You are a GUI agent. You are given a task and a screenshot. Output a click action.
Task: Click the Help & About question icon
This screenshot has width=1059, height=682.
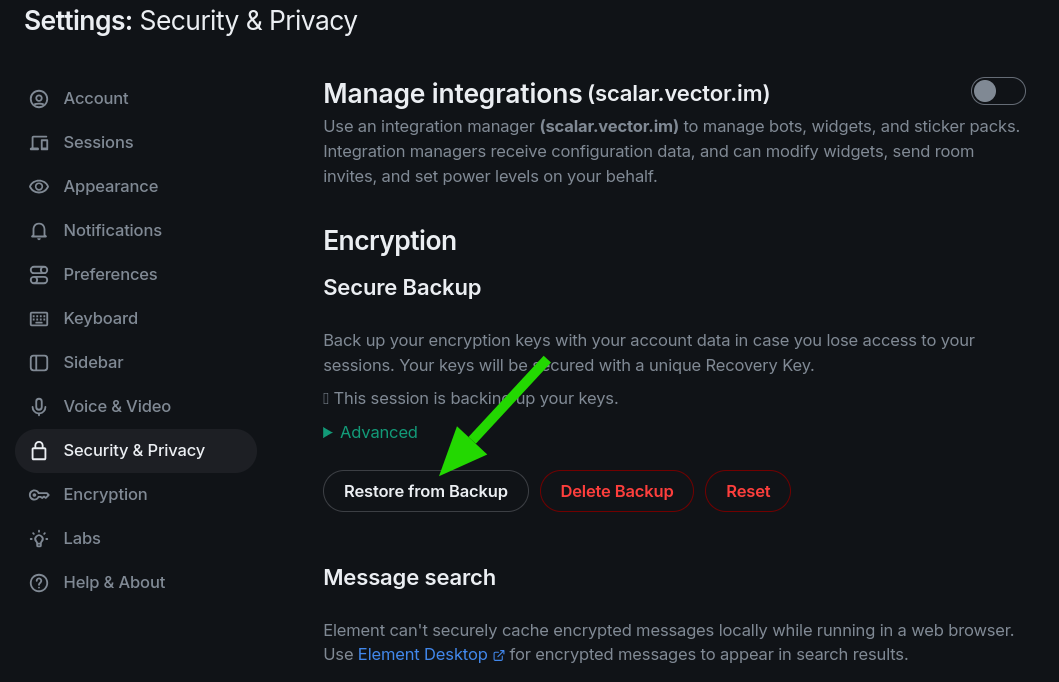[39, 583]
